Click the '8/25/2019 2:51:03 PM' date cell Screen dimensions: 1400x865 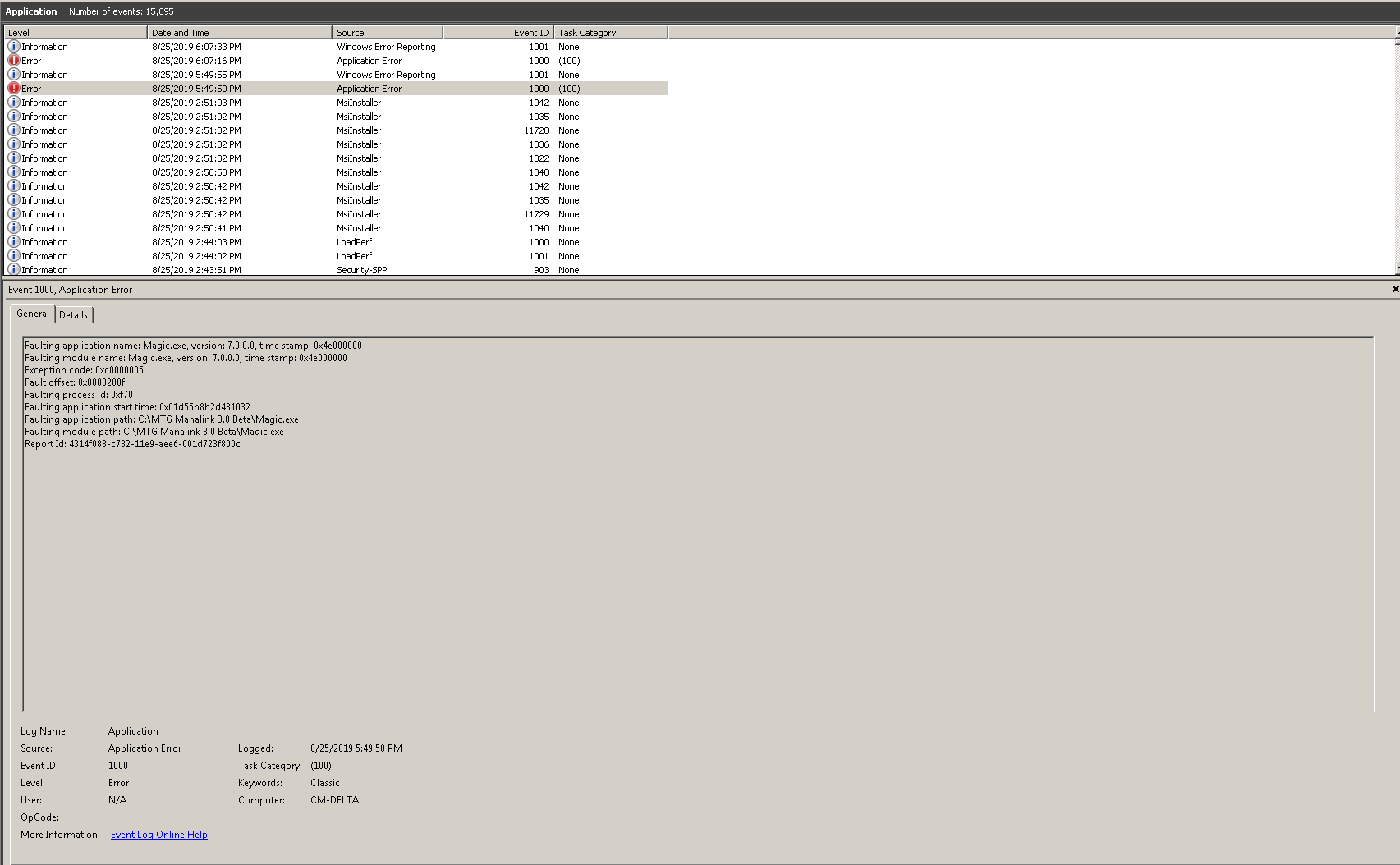coord(196,103)
